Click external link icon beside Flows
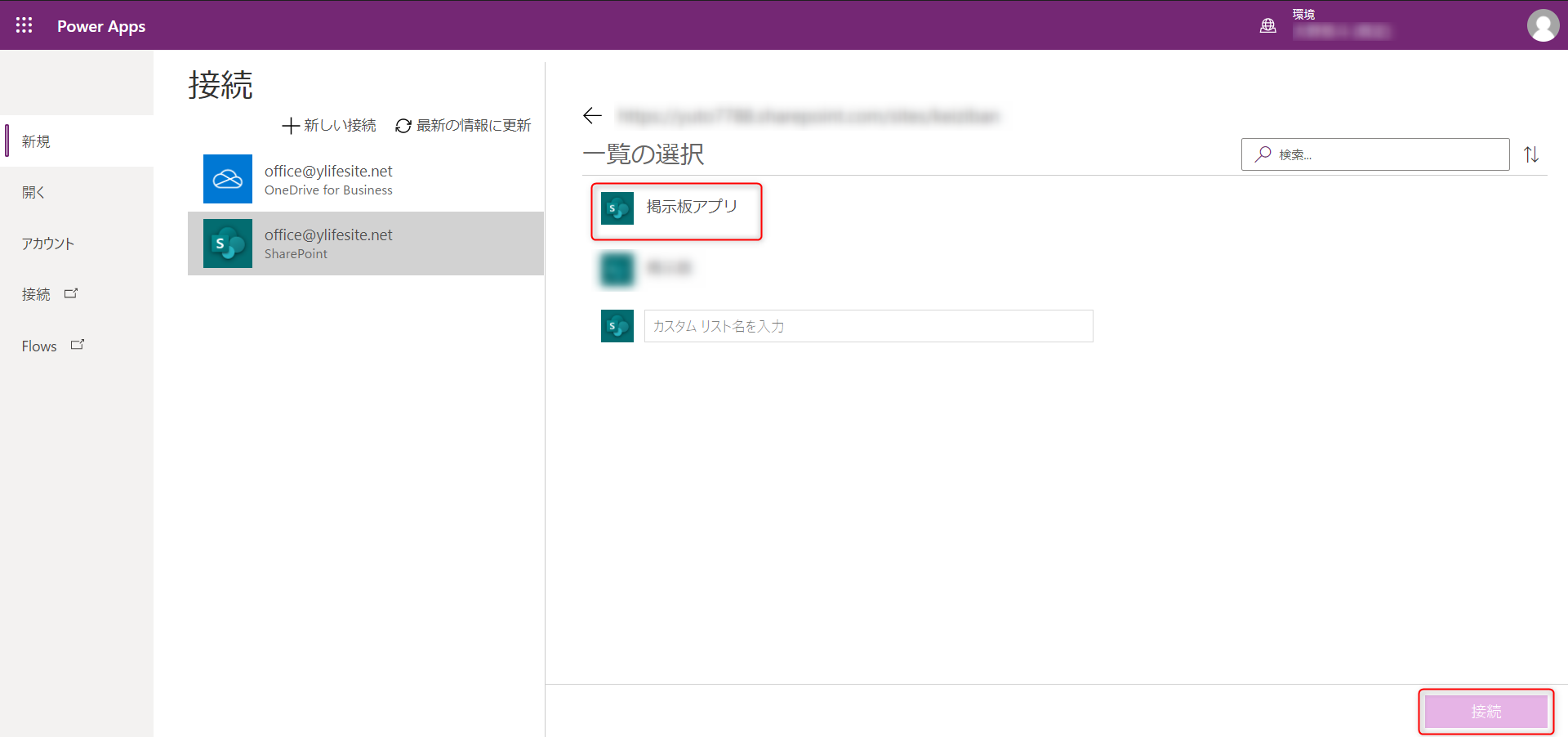Screen dimensions: 1568x737 pos(78,344)
